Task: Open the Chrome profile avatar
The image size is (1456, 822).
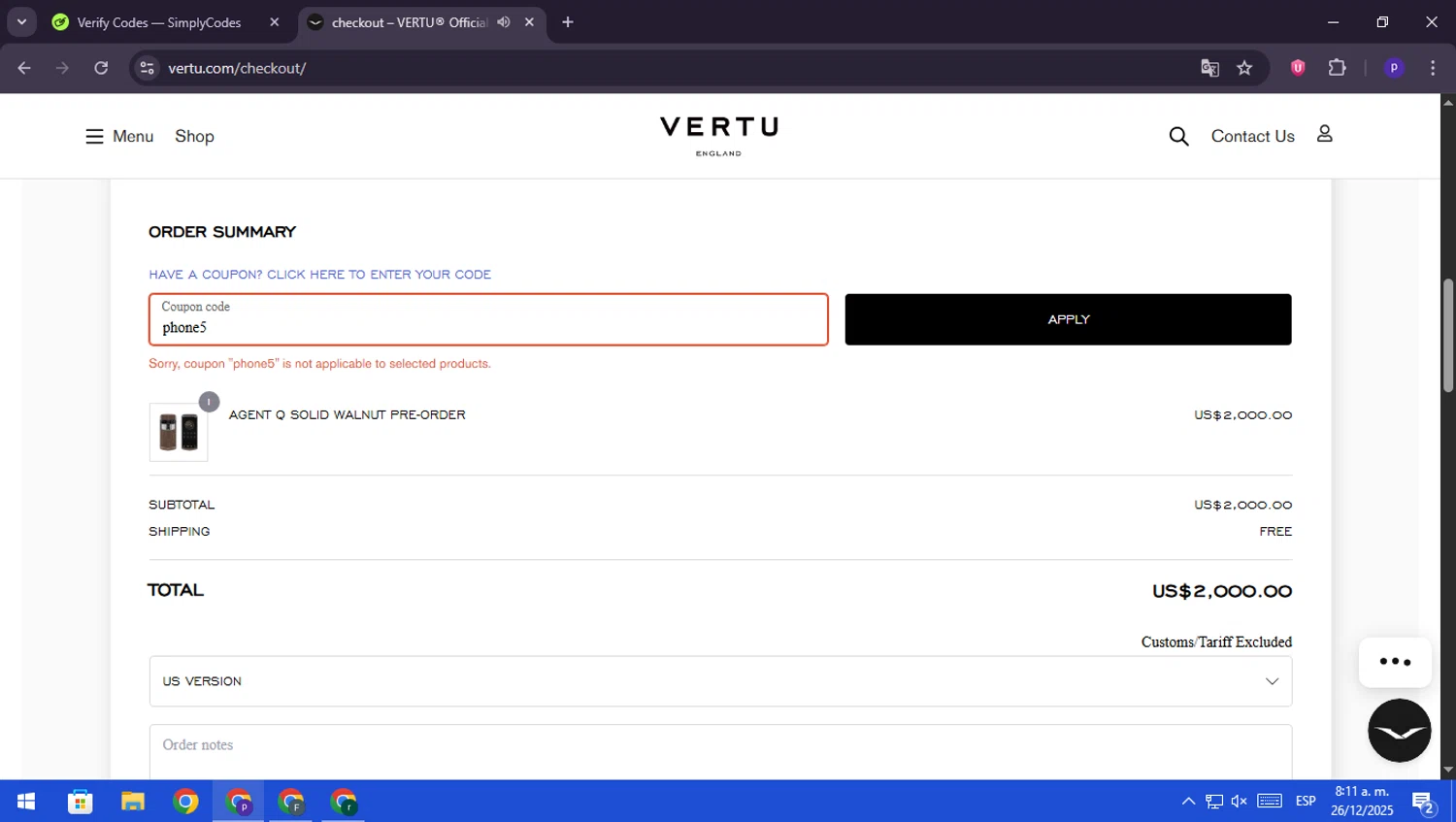Action: coord(1394,68)
